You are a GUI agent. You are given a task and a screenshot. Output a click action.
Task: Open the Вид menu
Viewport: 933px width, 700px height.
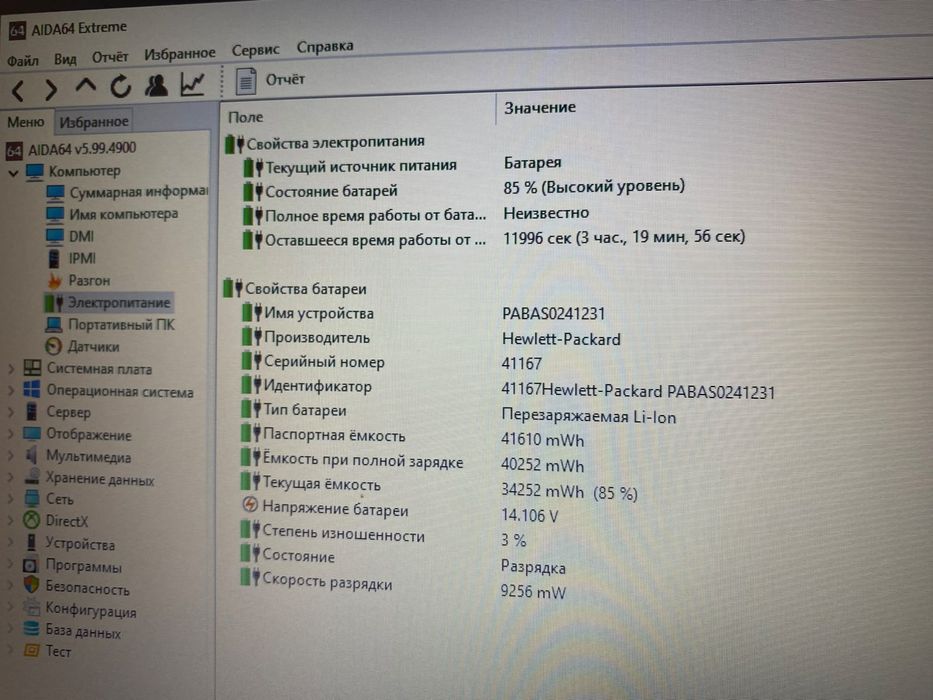tap(65, 59)
